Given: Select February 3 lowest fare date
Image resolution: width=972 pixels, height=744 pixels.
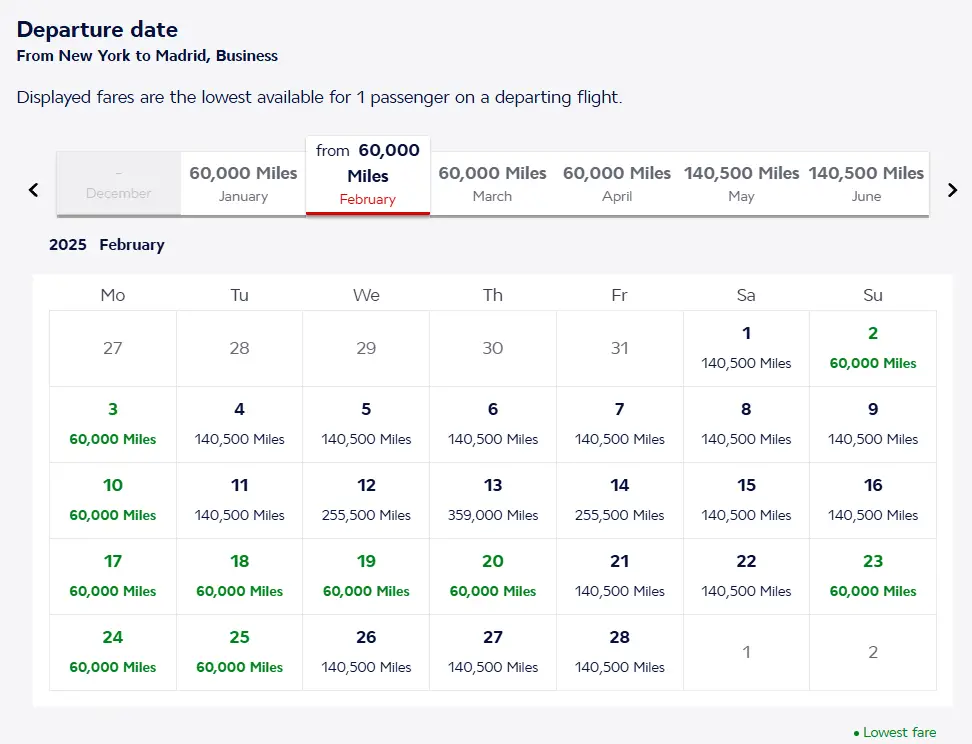Looking at the screenshot, I should (113, 424).
